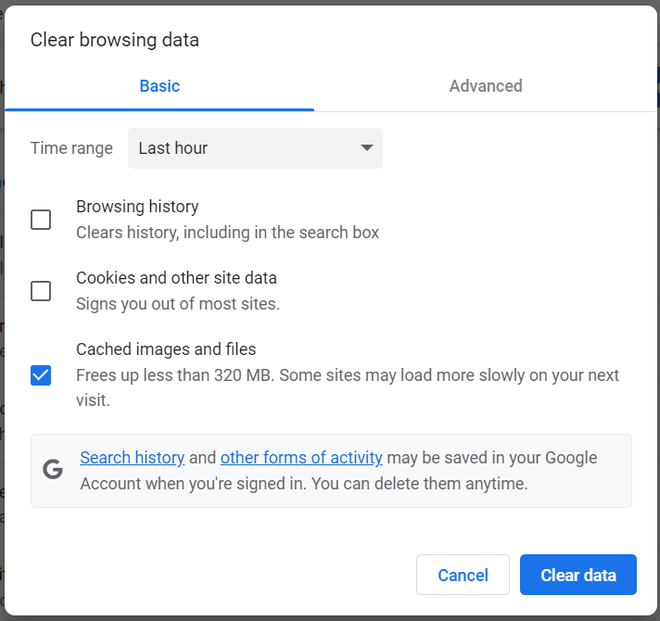
Task: Open the Search history link
Action: click(x=132, y=458)
